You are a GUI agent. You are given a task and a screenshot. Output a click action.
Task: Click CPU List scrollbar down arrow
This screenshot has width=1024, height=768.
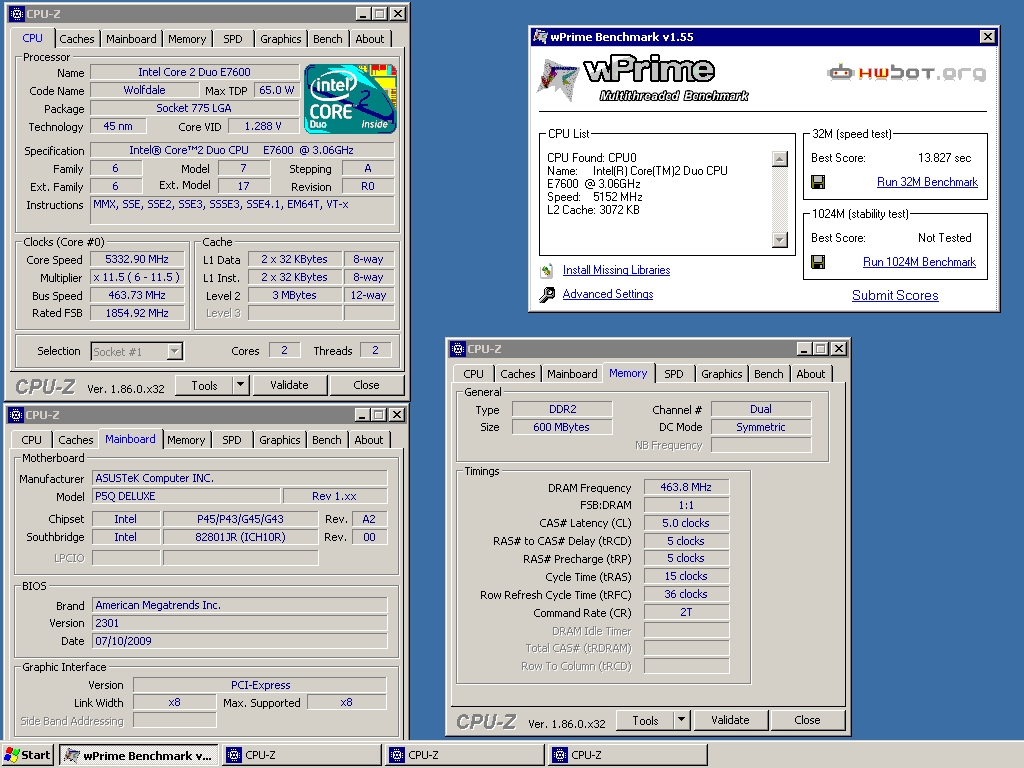pos(780,240)
